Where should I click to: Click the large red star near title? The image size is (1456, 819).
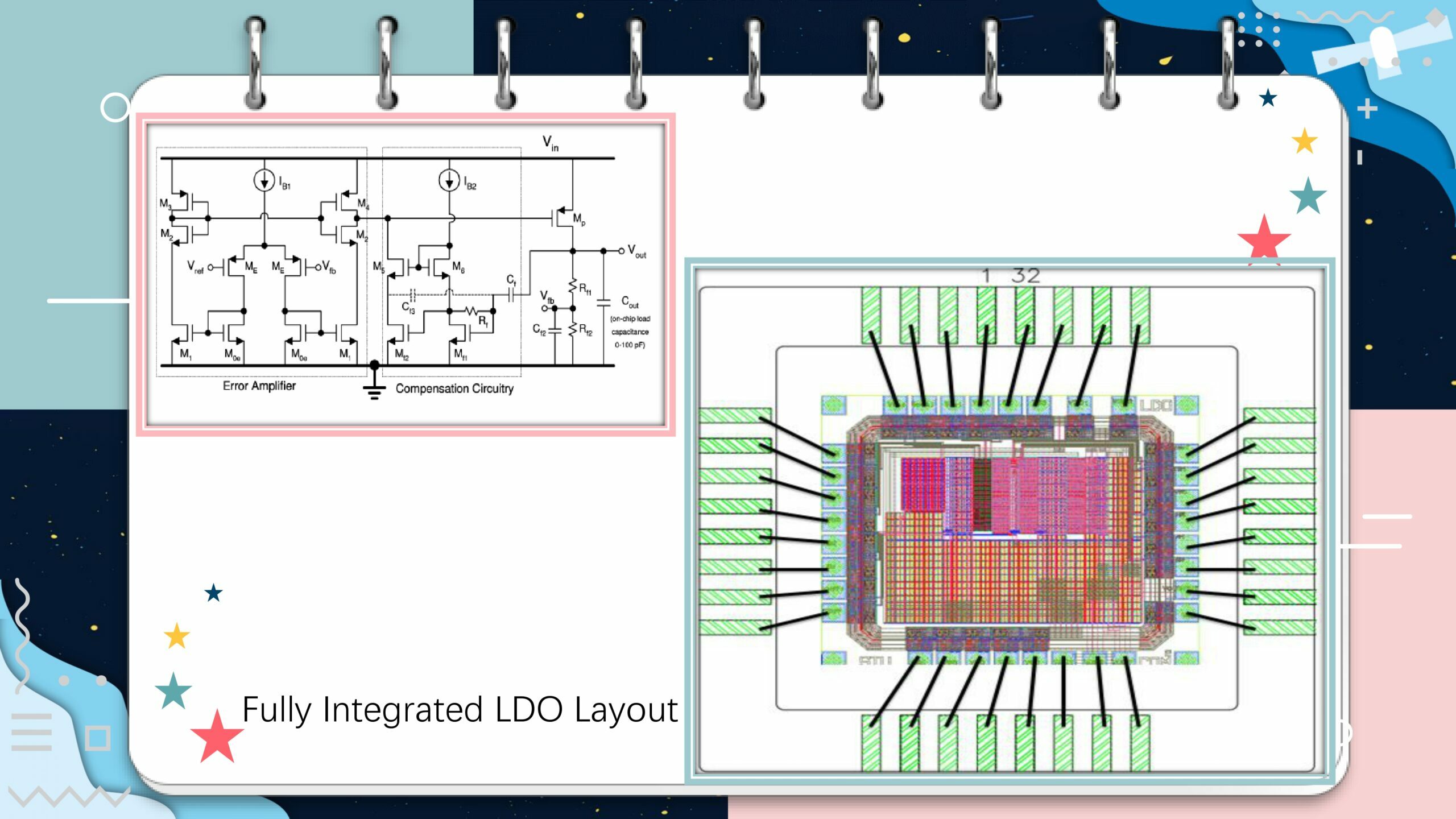(217, 737)
